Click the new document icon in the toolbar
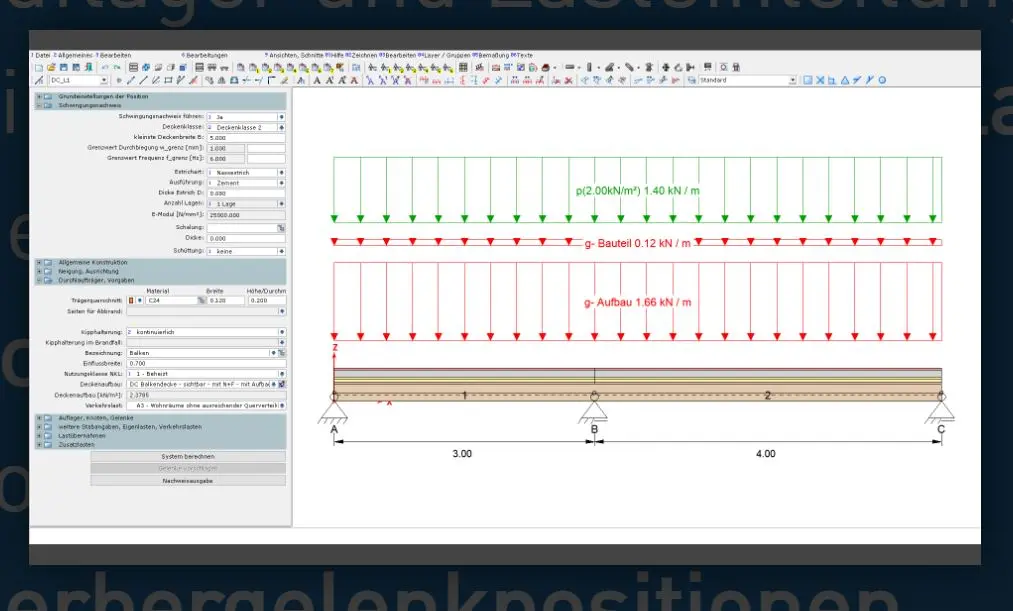The width and height of the screenshot is (1013, 611). (39, 67)
